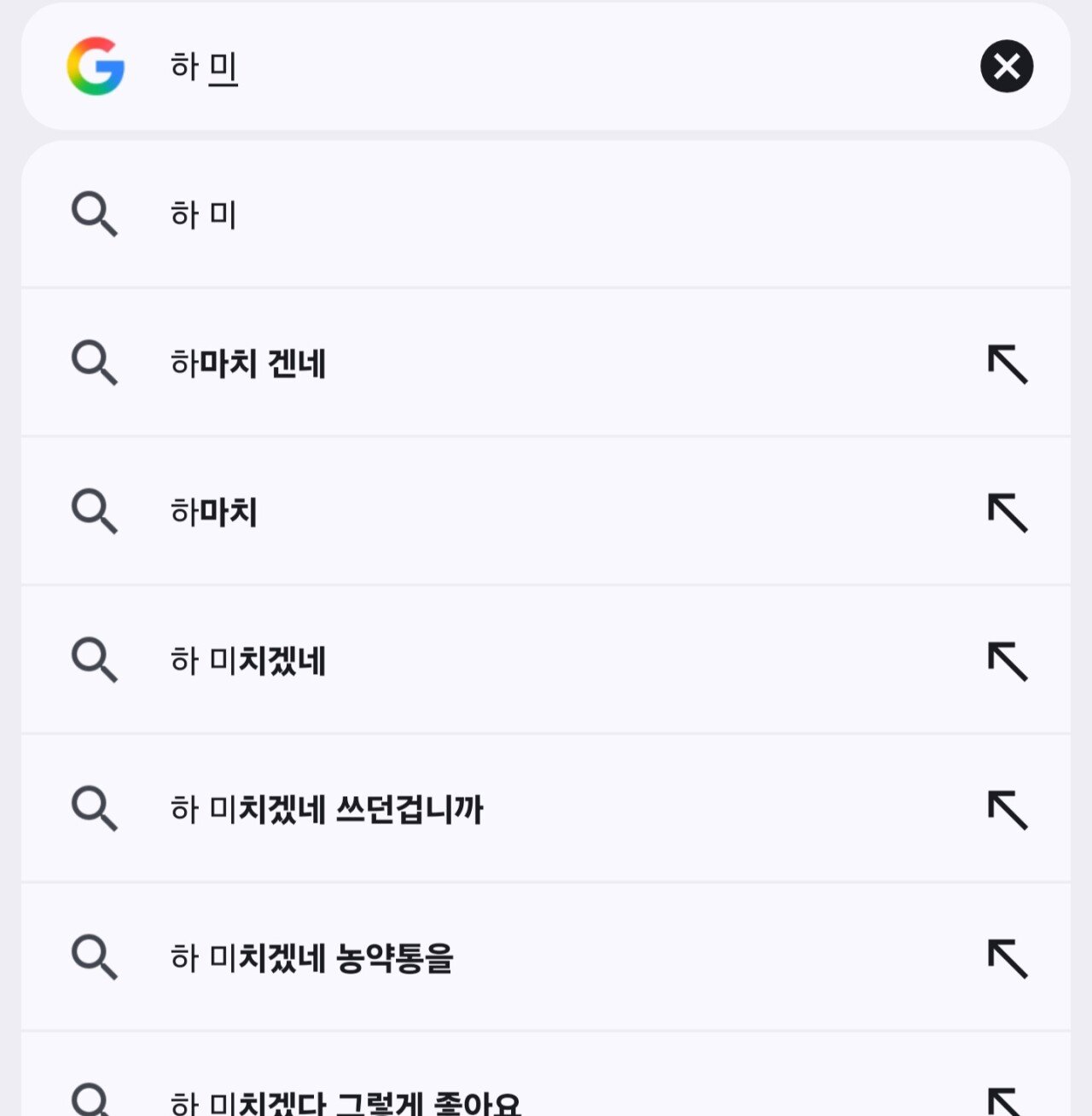This screenshot has width=1092, height=1116.
Task: Select the plain '하 미' suggestion
Action: (x=203, y=214)
